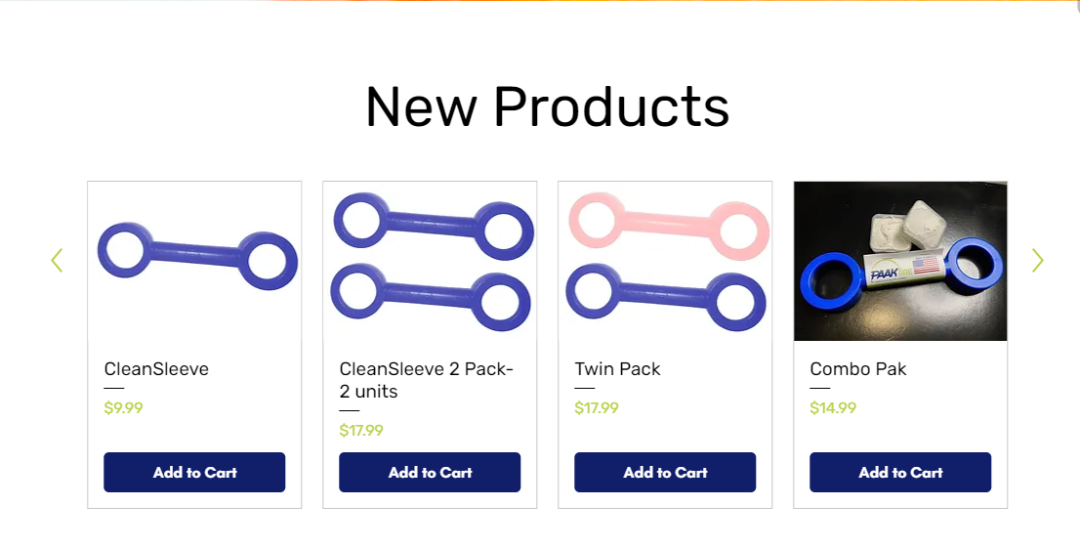Screen dimensions: 1080x548
Task: Open the CleanSleeve 2 Pack- 2 units title
Action: [426, 380]
